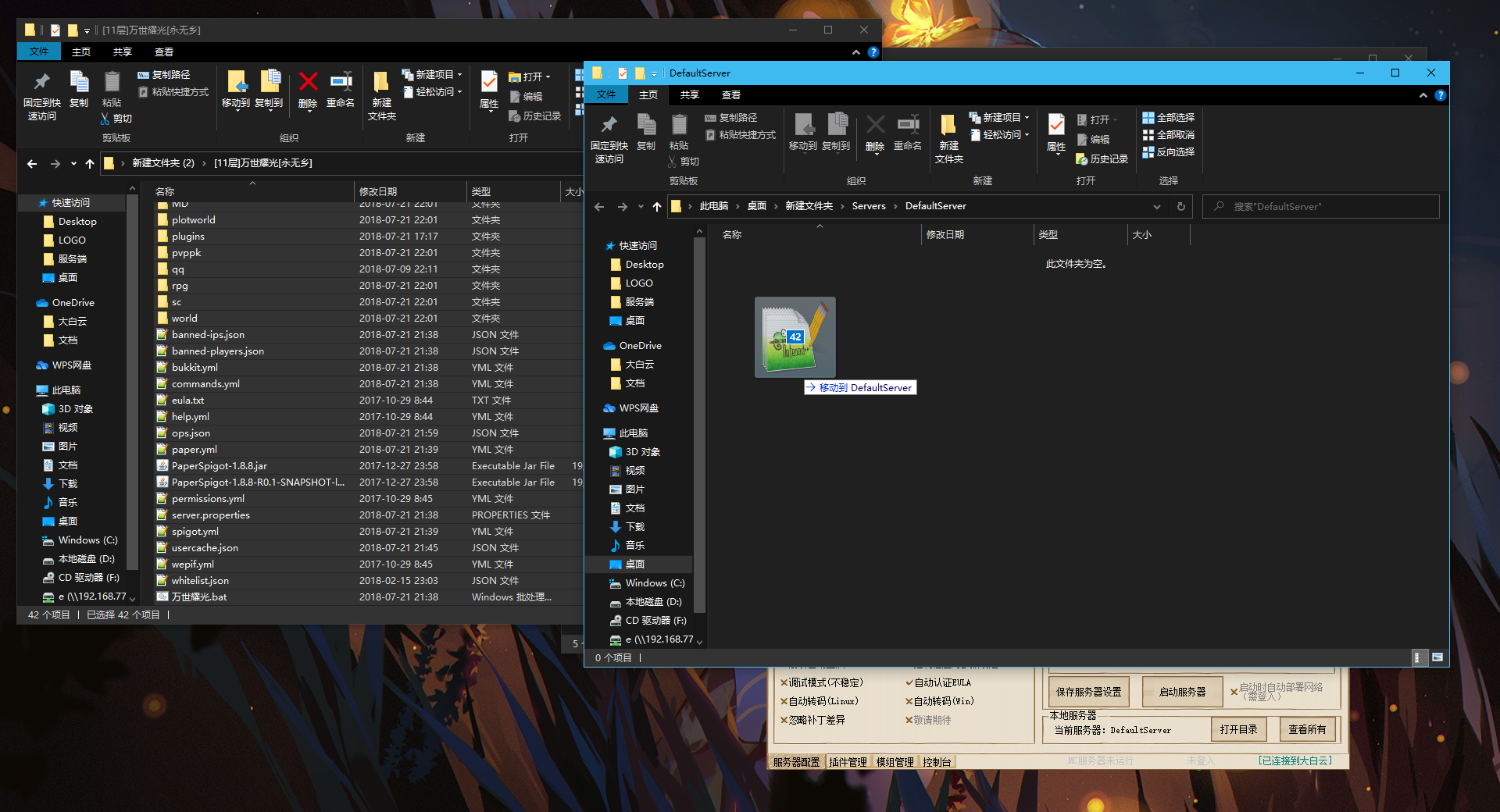Screen dimensions: 1500x812
Task: Click Select all in DefaultServer ribbon
Action: click(x=1169, y=118)
